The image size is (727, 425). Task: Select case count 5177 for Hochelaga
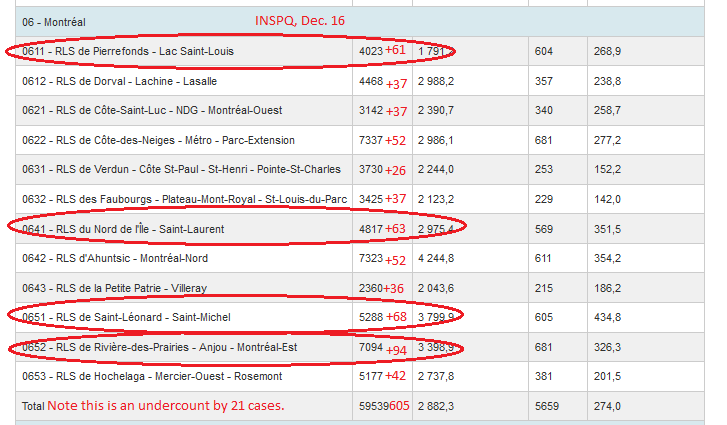click(x=371, y=376)
